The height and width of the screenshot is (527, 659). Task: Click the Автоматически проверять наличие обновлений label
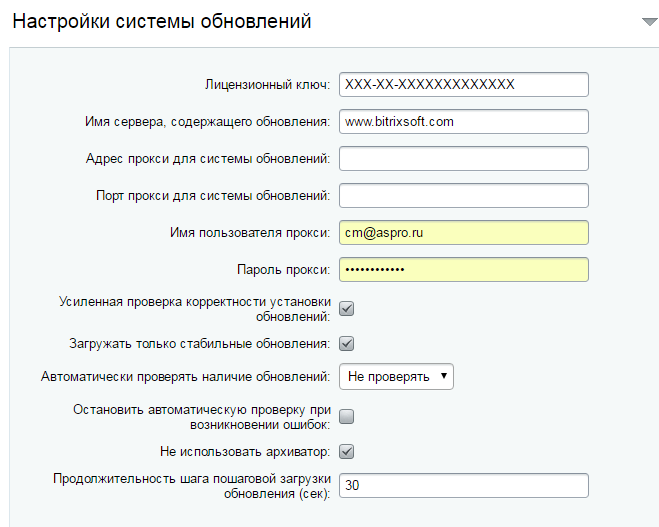185,377
